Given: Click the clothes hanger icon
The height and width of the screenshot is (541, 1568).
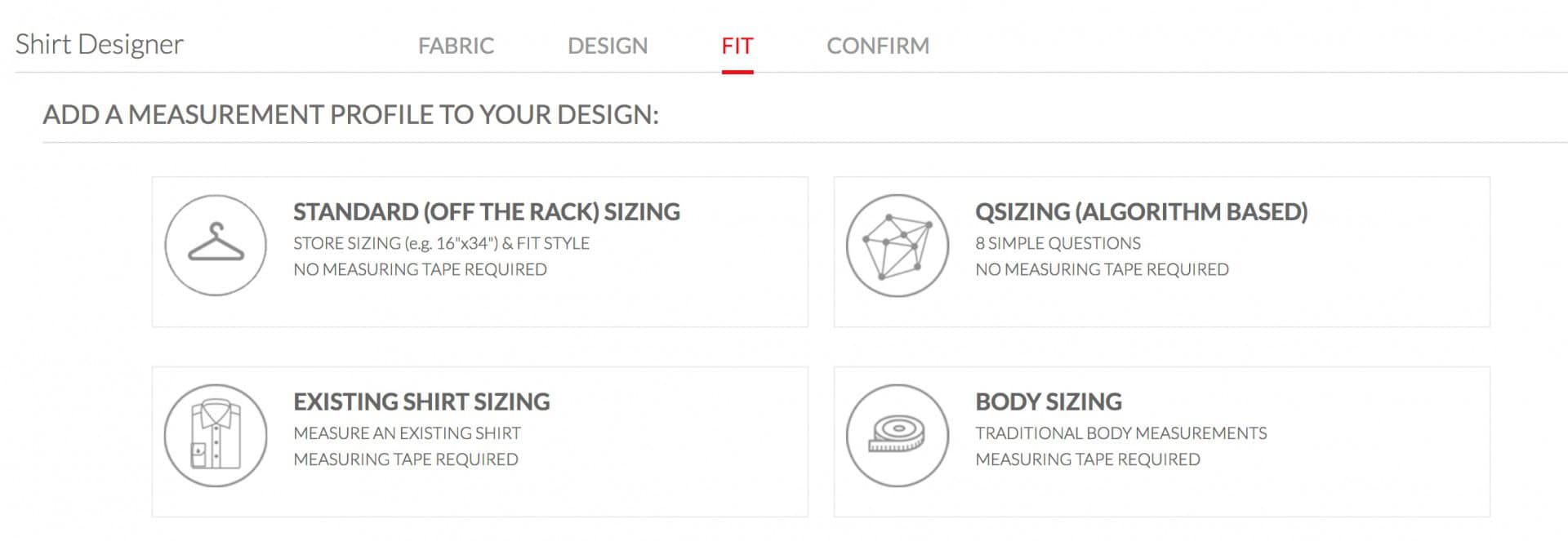Looking at the screenshot, I should click(x=216, y=245).
